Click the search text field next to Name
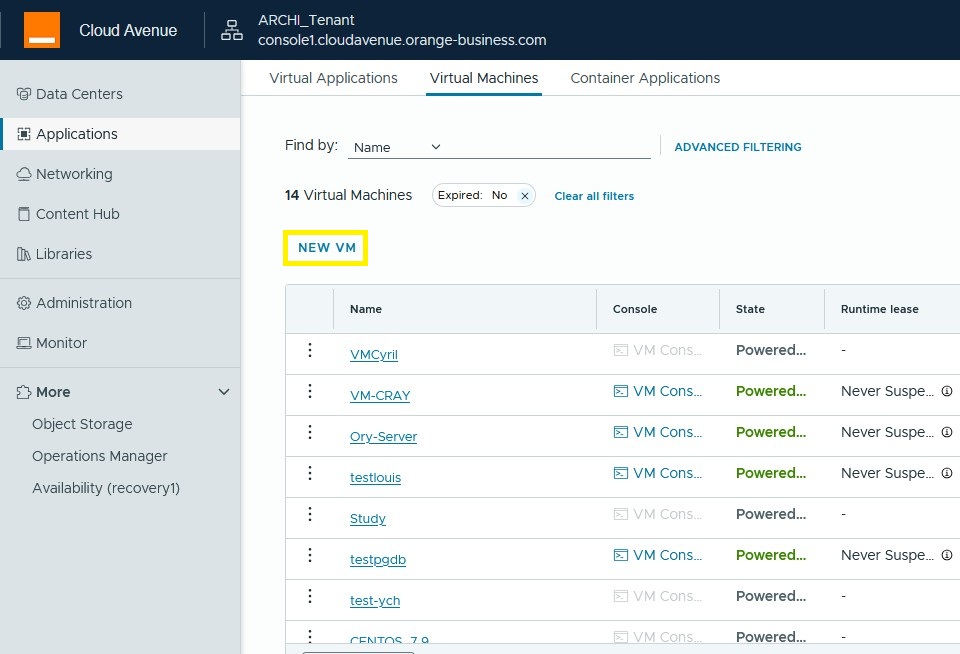The height and width of the screenshot is (654, 960). pyautogui.click(x=548, y=147)
